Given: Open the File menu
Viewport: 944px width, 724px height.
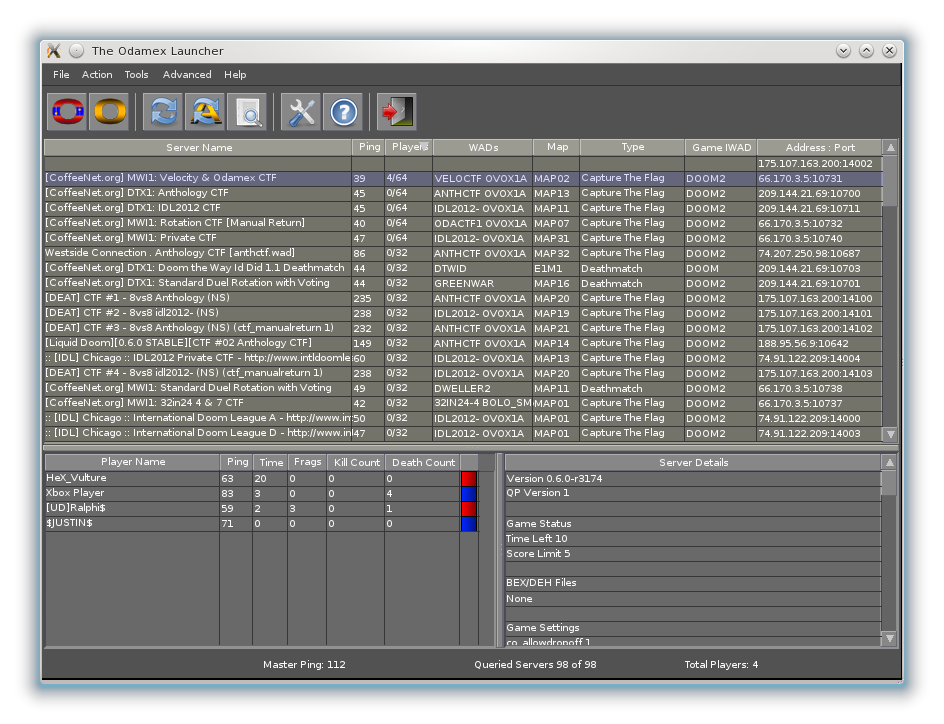Looking at the screenshot, I should pyautogui.click(x=61, y=75).
